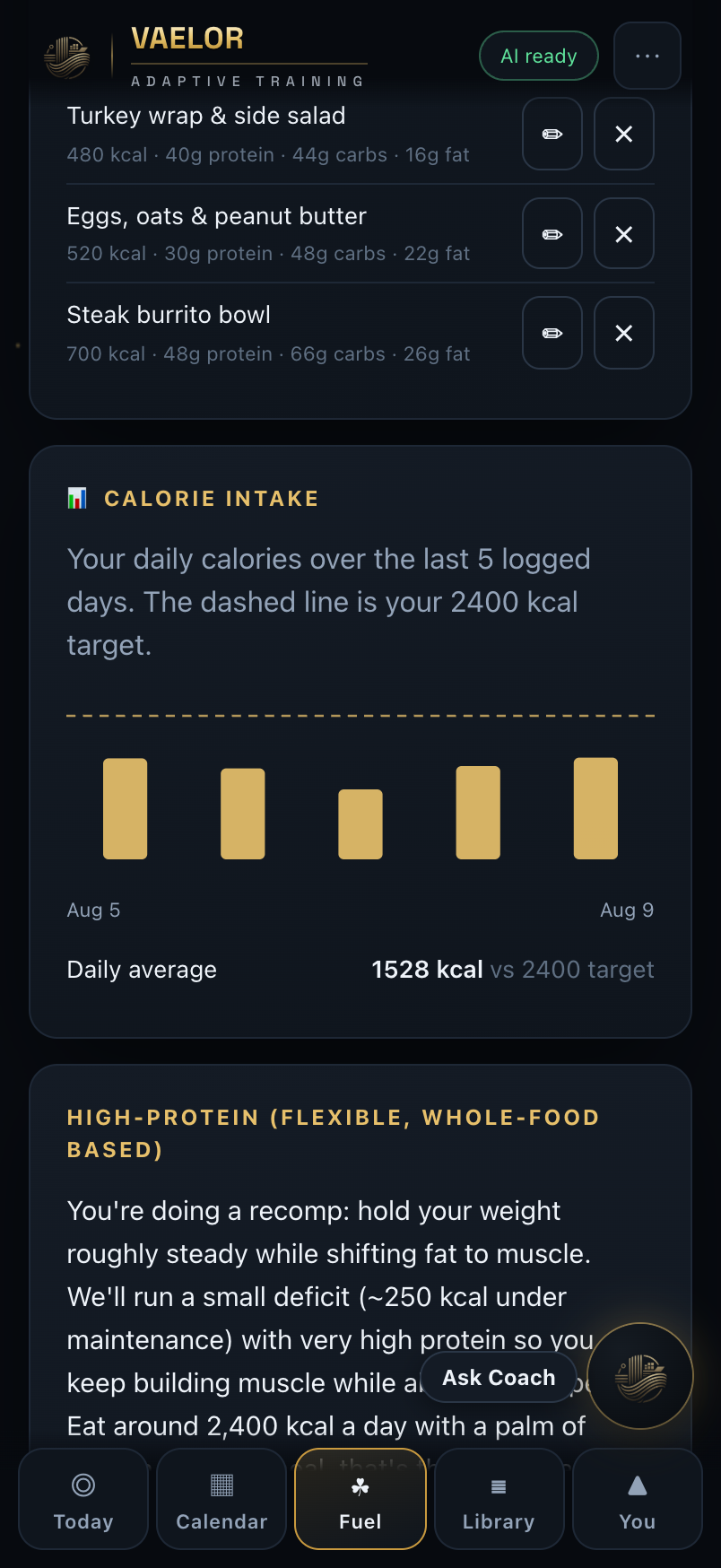Open the three-dot more options menu

click(x=647, y=56)
